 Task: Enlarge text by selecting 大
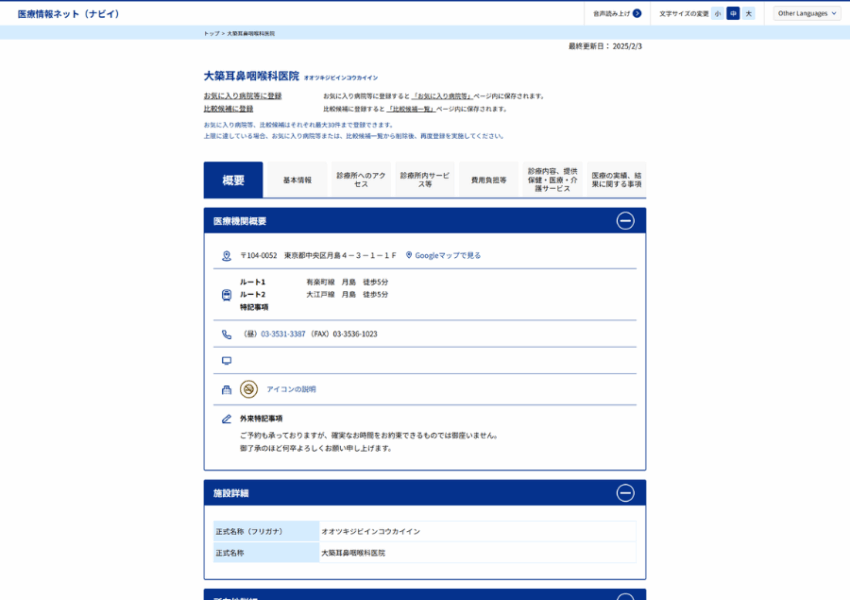pyautogui.click(x=750, y=13)
